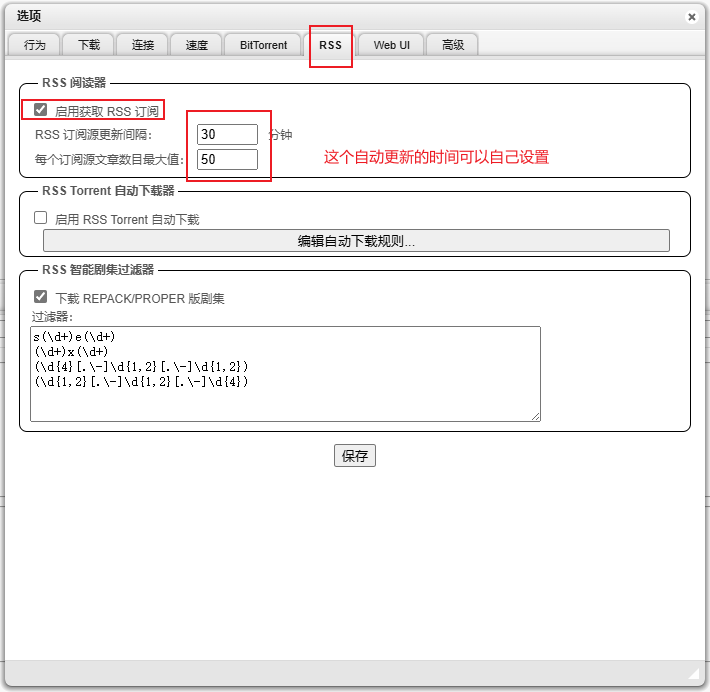This screenshot has width=710, height=692.
Task: Disable the 启用获取 RSS 订阅 checkbox
Action: tap(41, 110)
